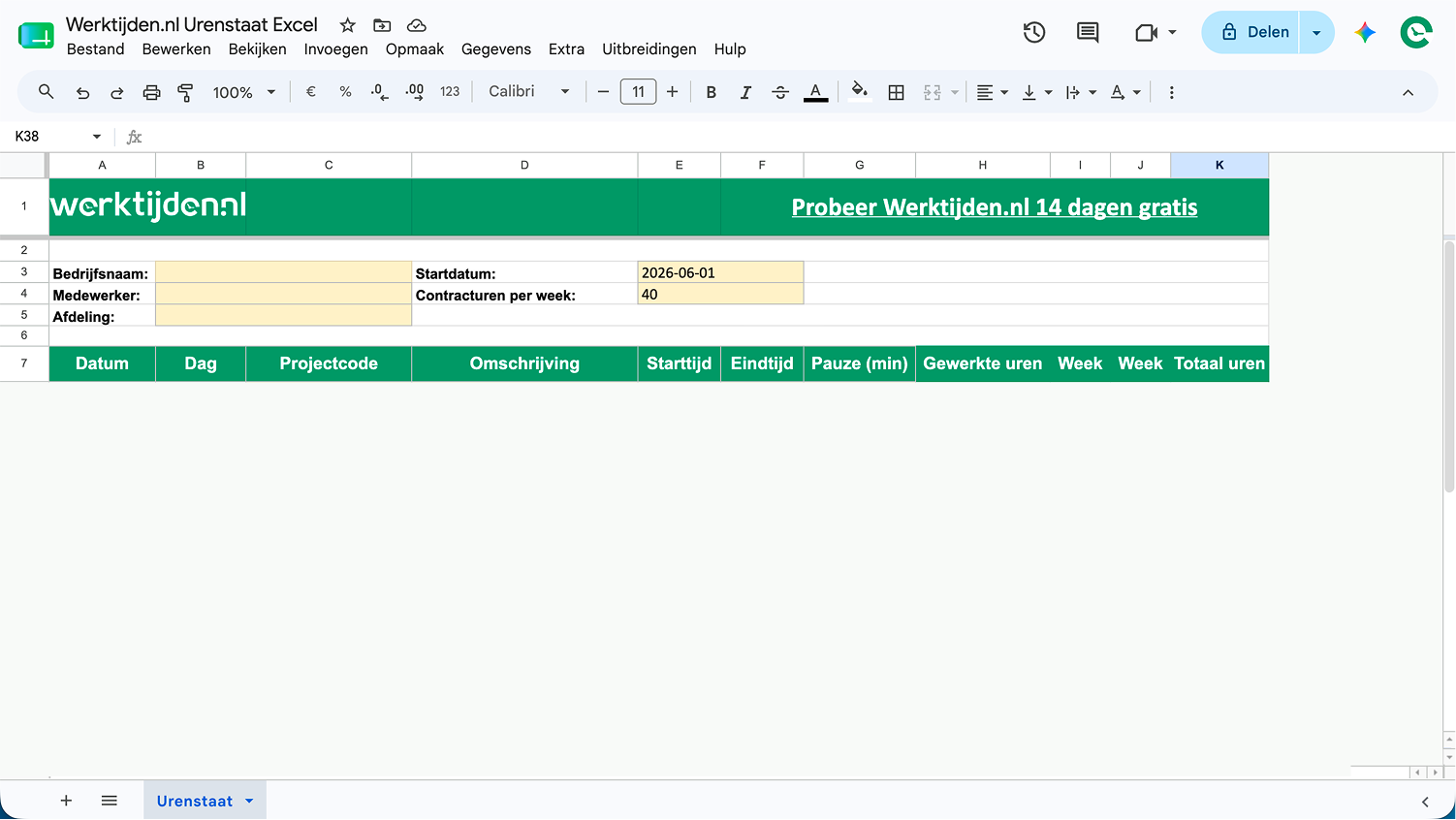
Task: Open the Delen share options arrow
Action: (1316, 32)
